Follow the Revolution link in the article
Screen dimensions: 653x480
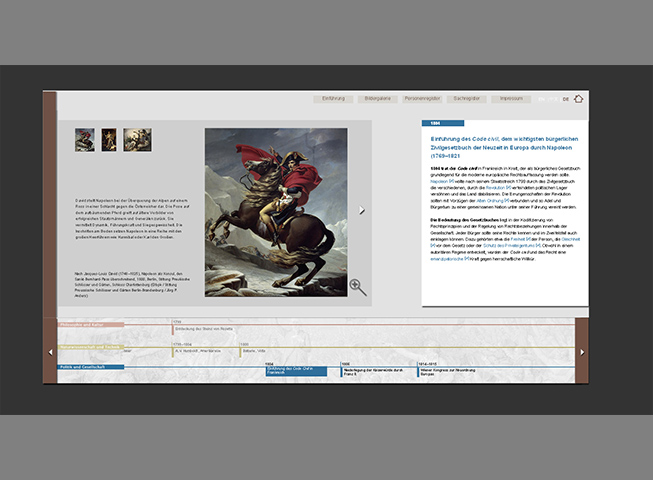click(x=498, y=188)
